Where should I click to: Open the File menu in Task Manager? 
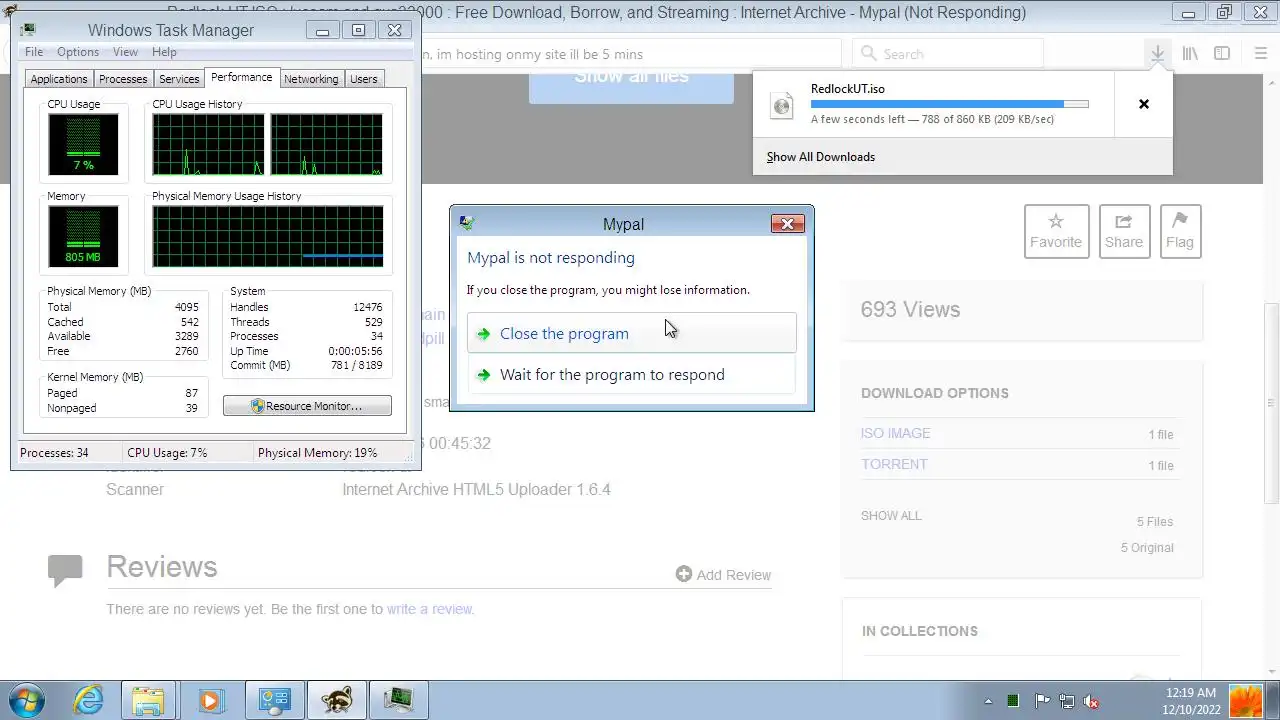coord(34,52)
